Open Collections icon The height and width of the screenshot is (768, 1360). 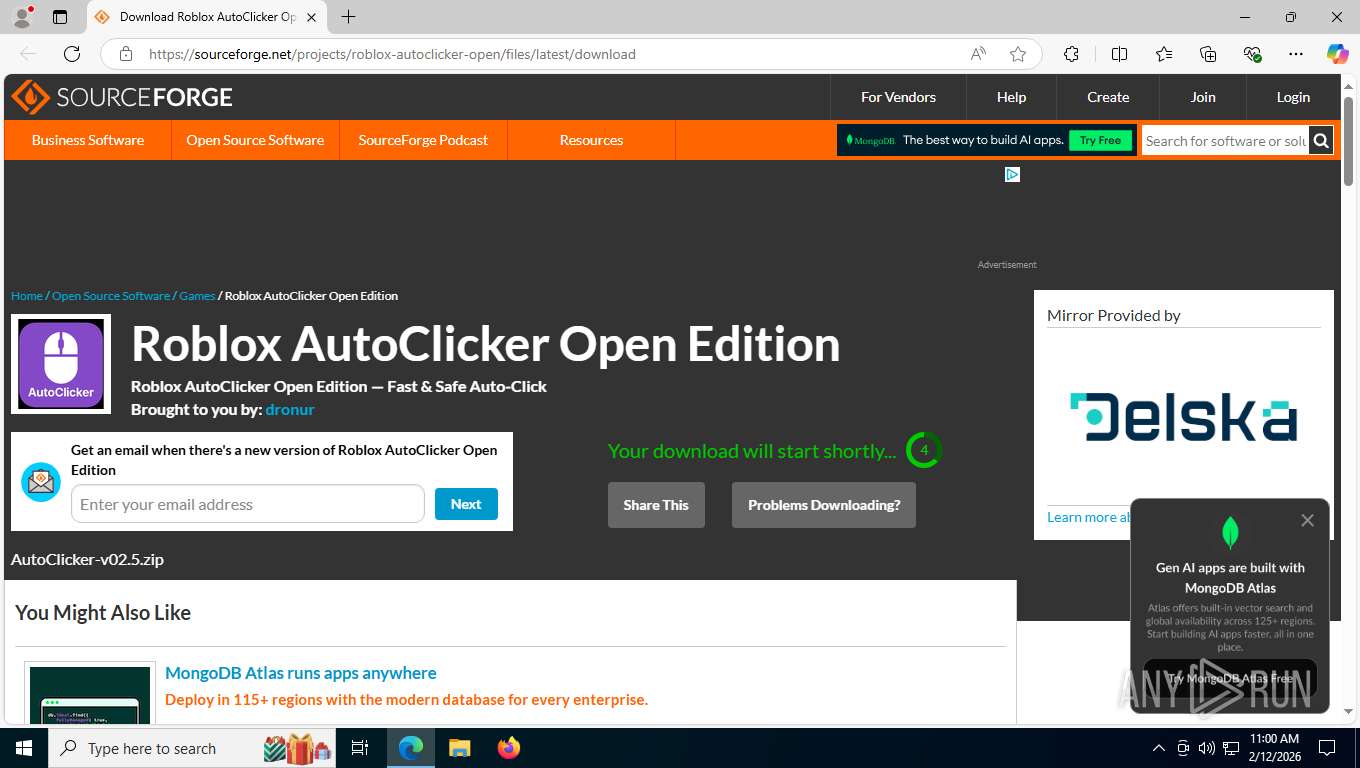click(1208, 54)
